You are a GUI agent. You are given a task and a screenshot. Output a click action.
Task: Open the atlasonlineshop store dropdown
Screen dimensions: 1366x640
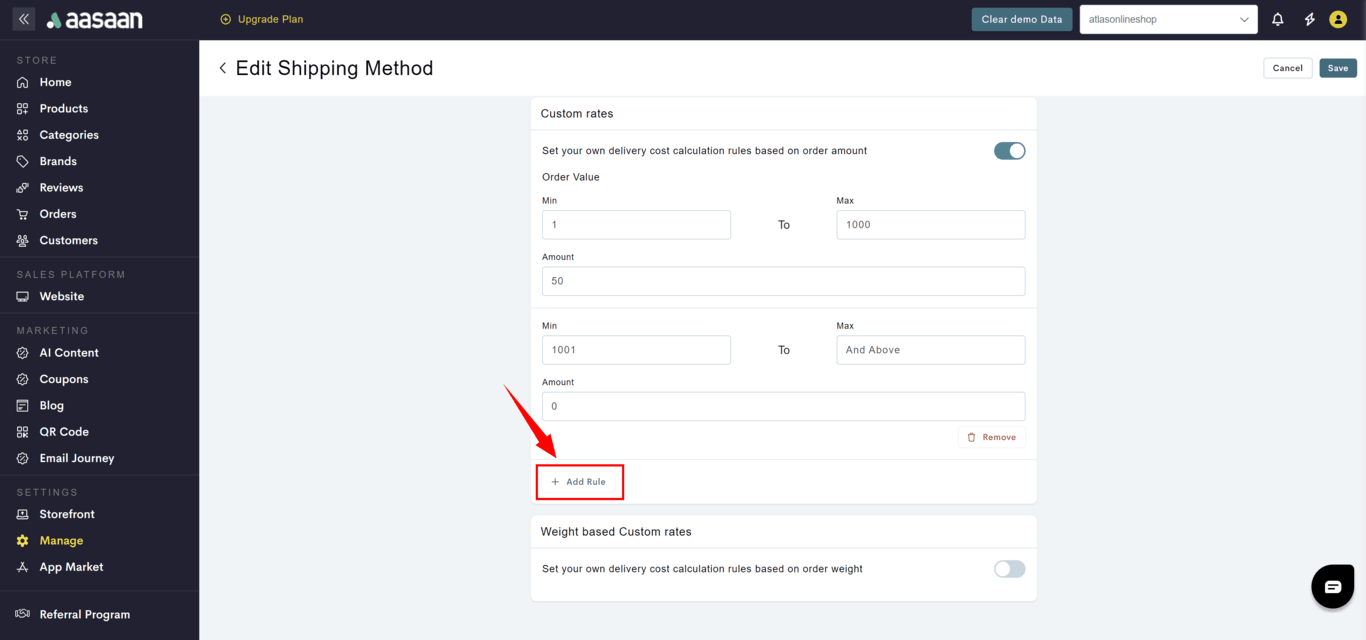[x=1168, y=20]
